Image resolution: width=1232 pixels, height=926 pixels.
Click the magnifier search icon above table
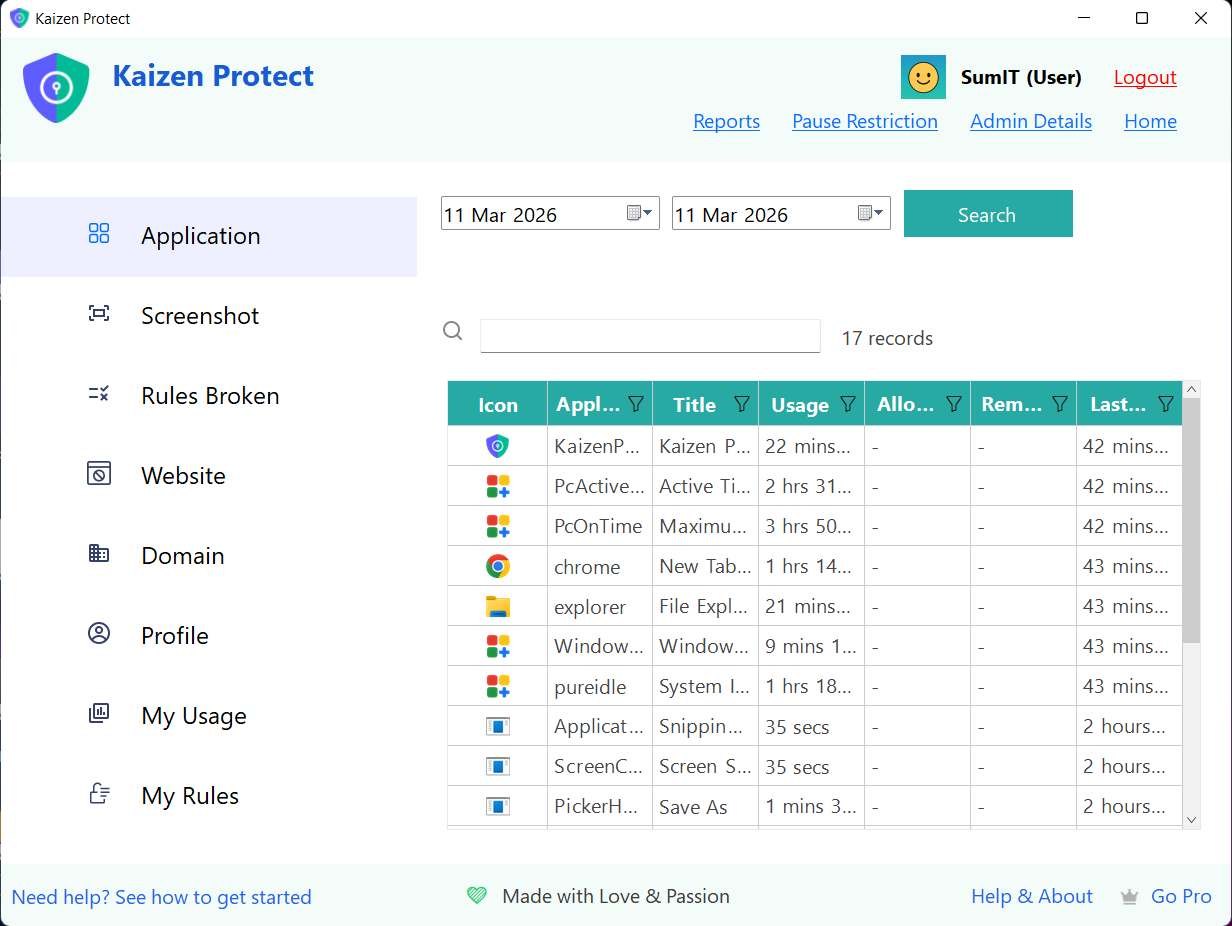click(x=453, y=332)
